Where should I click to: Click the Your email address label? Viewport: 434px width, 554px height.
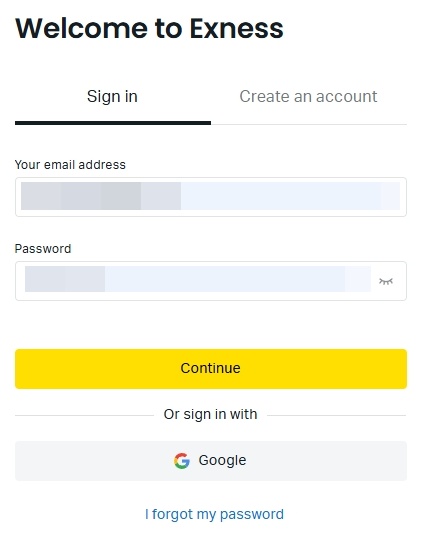click(70, 165)
